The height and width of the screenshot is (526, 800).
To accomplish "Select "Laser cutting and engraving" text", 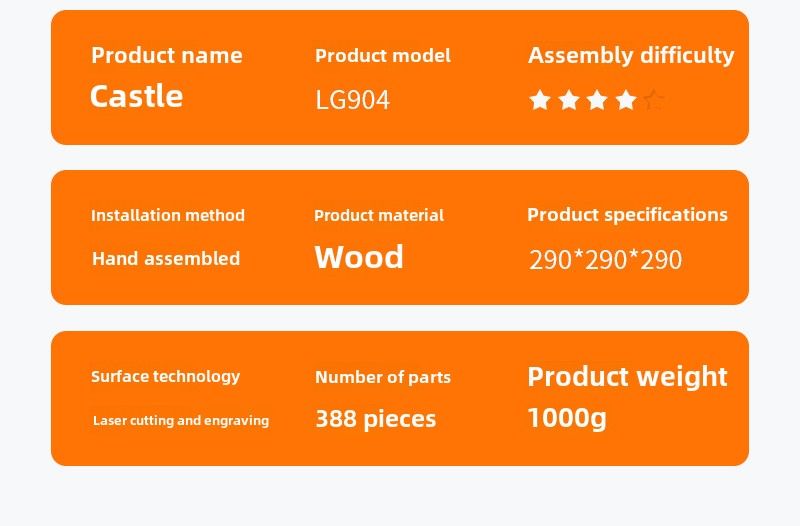I will [x=181, y=420].
